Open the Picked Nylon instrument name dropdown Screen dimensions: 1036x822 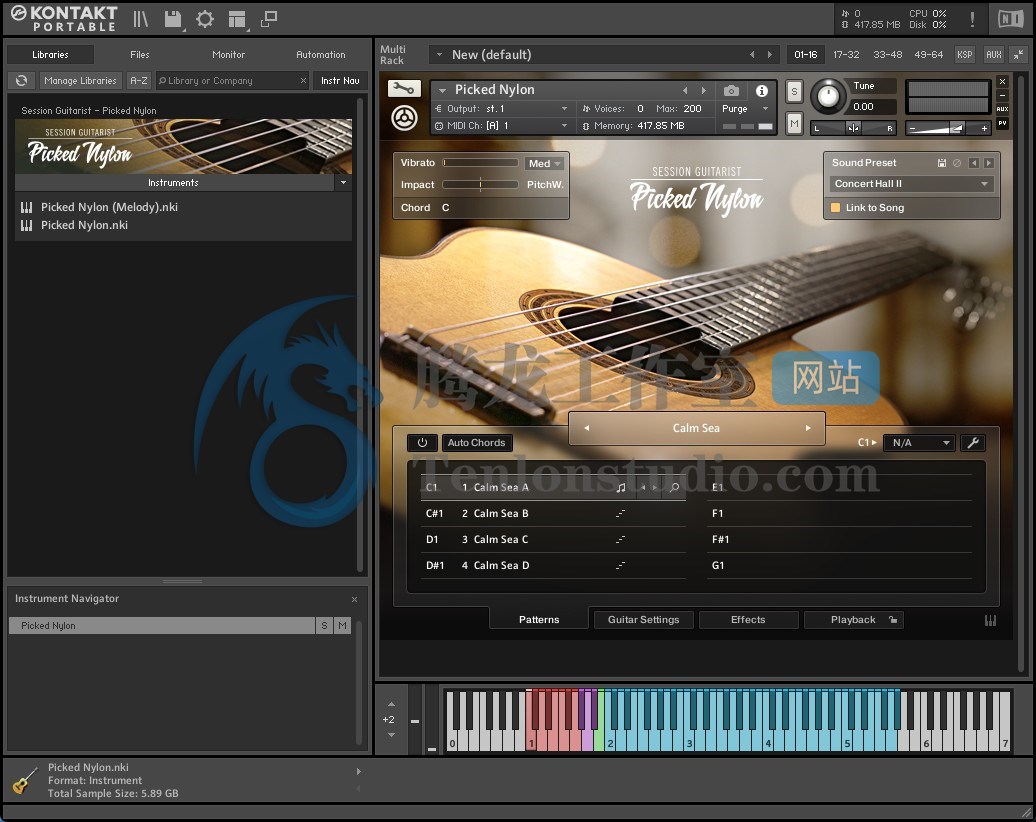point(442,91)
